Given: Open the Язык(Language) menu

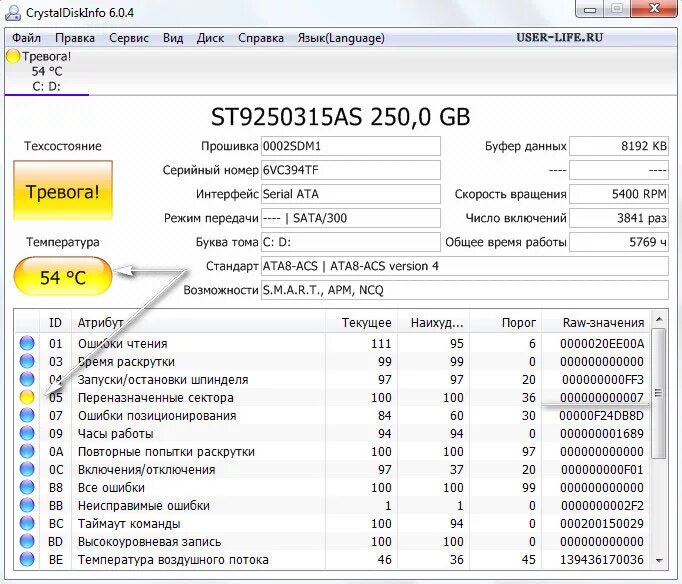Looking at the screenshot, I should click(341, 38).
